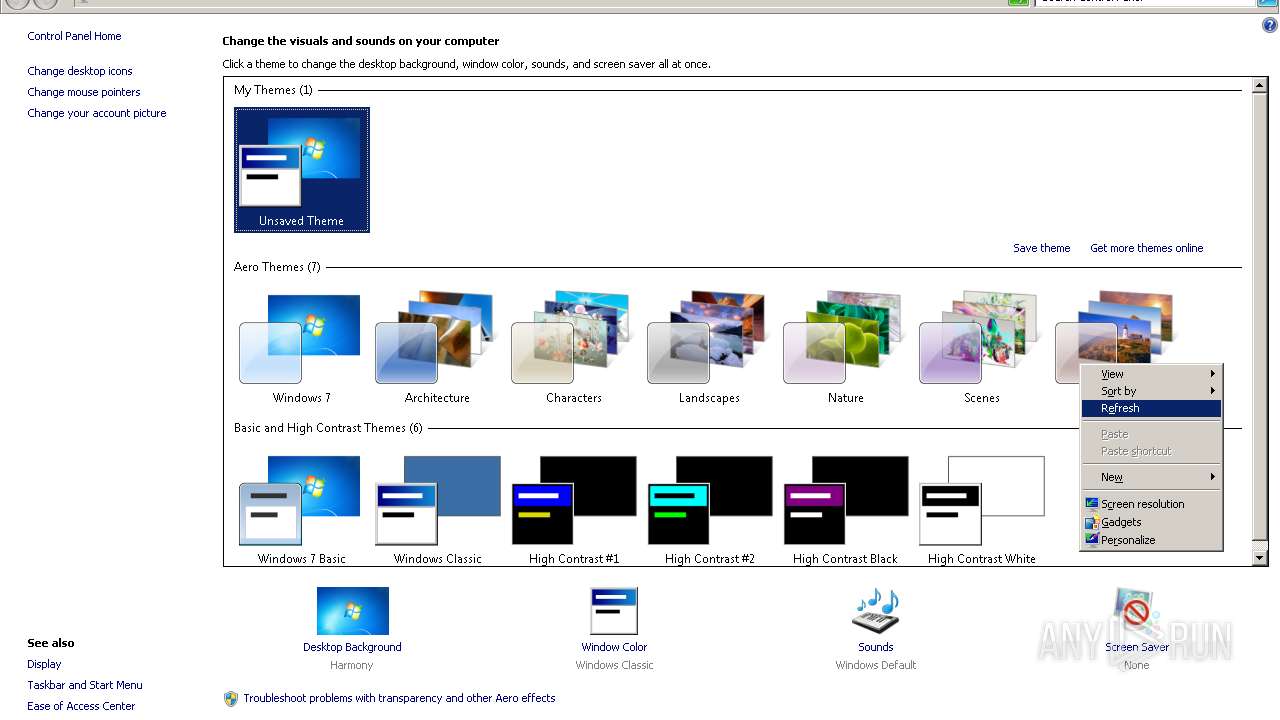The image size is (1280, 720).
Task: Apply the High Contrast Black theme
Action: pos(845,509)
